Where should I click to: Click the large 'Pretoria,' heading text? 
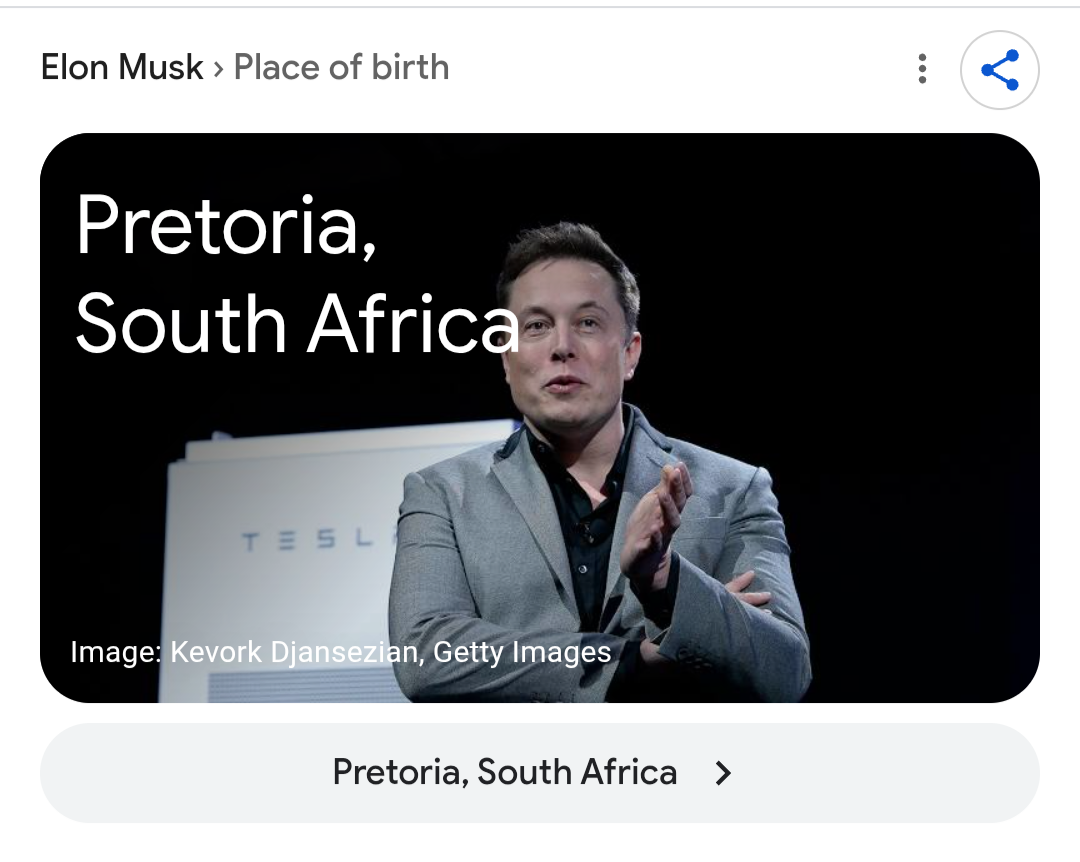[226, 226]
